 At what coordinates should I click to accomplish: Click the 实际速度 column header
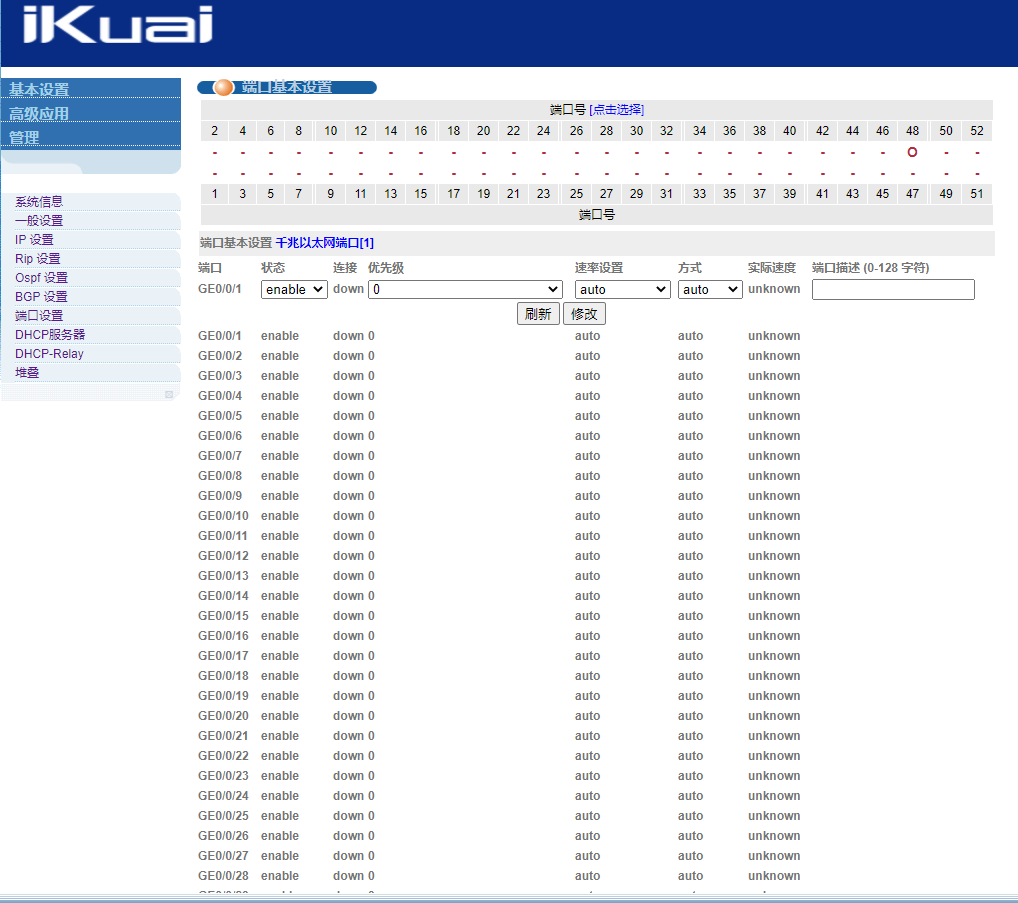coord(772,267)
